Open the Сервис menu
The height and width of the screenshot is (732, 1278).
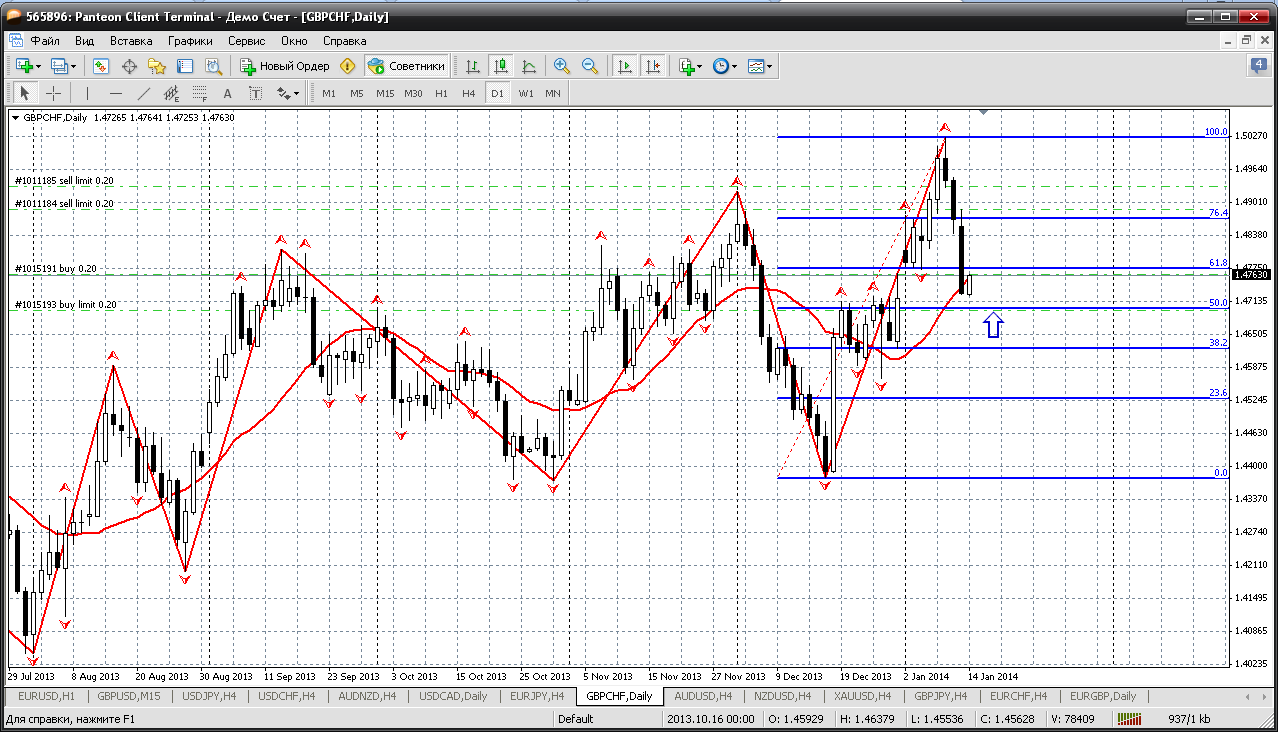[246, 41]
